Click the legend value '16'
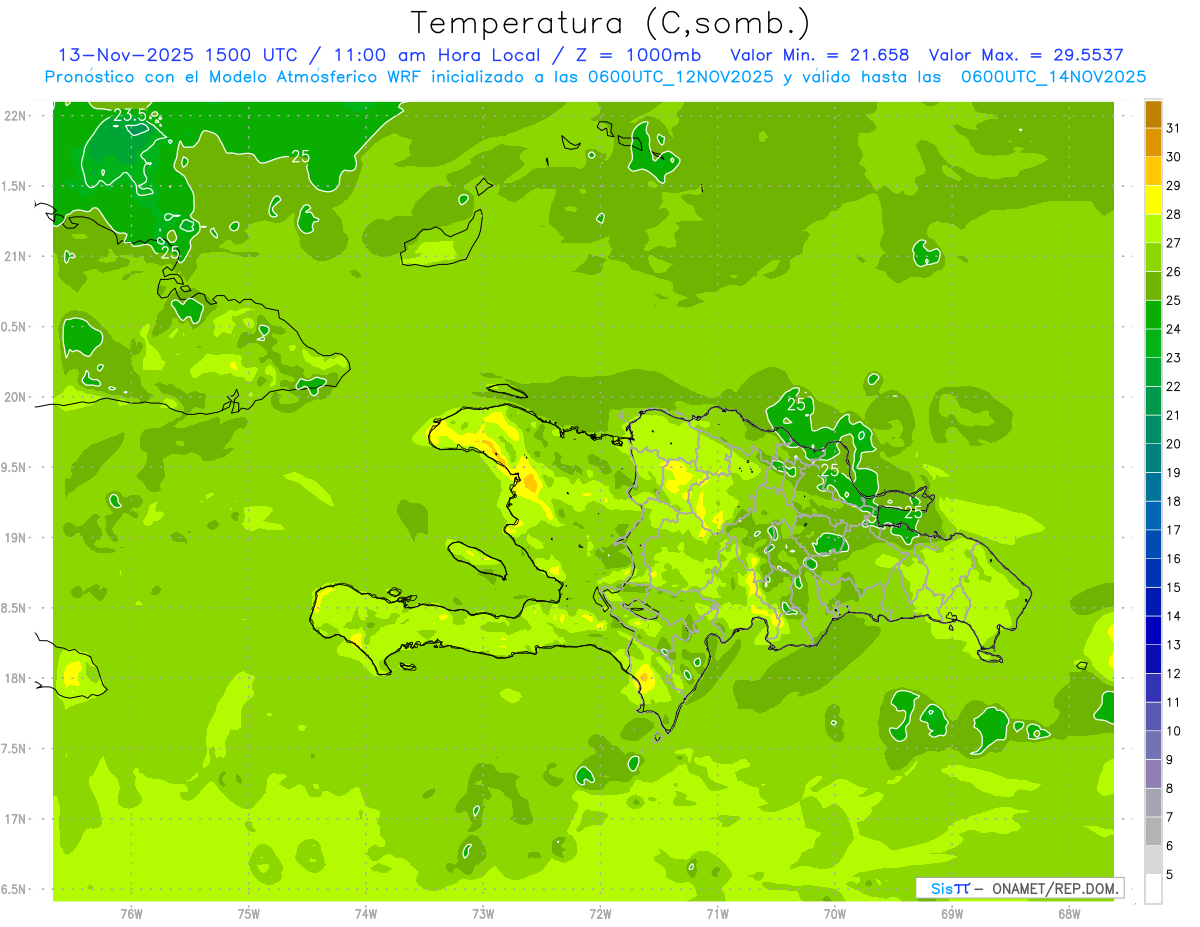Image resolution: width=1200 pixels, height=927 pixels. point(1174,558)
